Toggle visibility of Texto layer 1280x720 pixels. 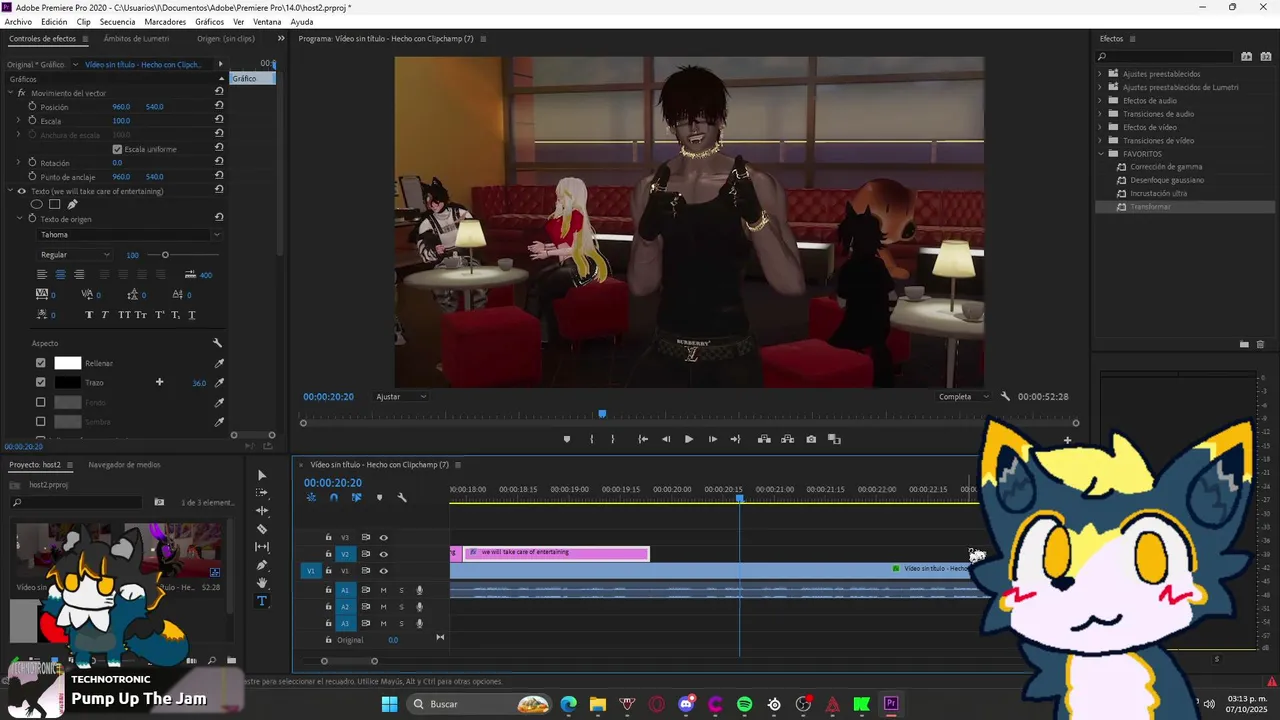22,191
